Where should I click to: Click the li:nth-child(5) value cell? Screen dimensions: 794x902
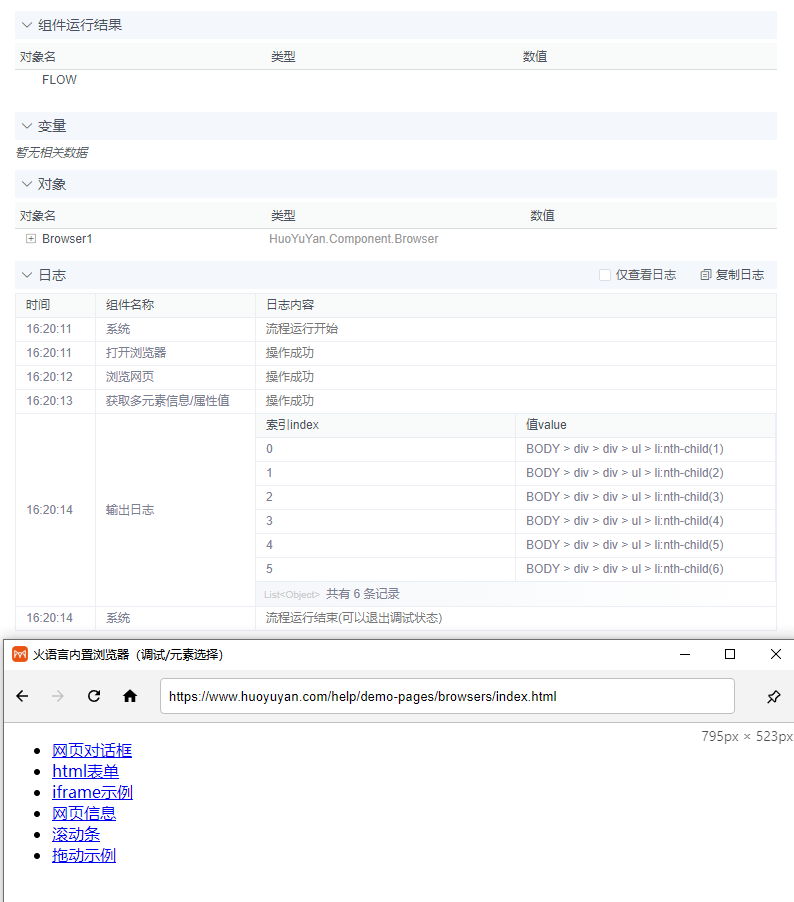tap(646, 545)
